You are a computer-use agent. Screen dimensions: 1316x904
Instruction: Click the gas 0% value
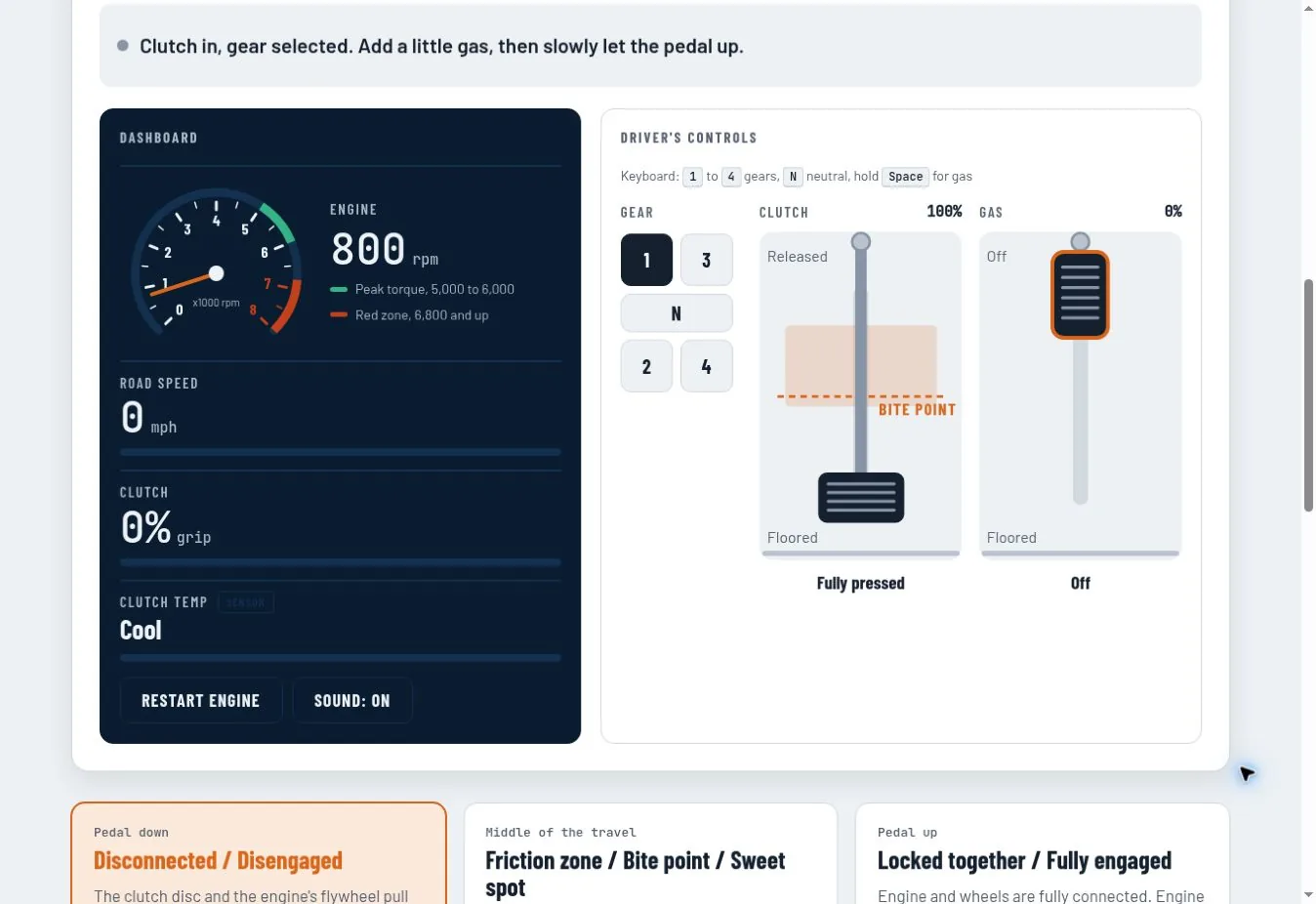tap(1173, 211)
